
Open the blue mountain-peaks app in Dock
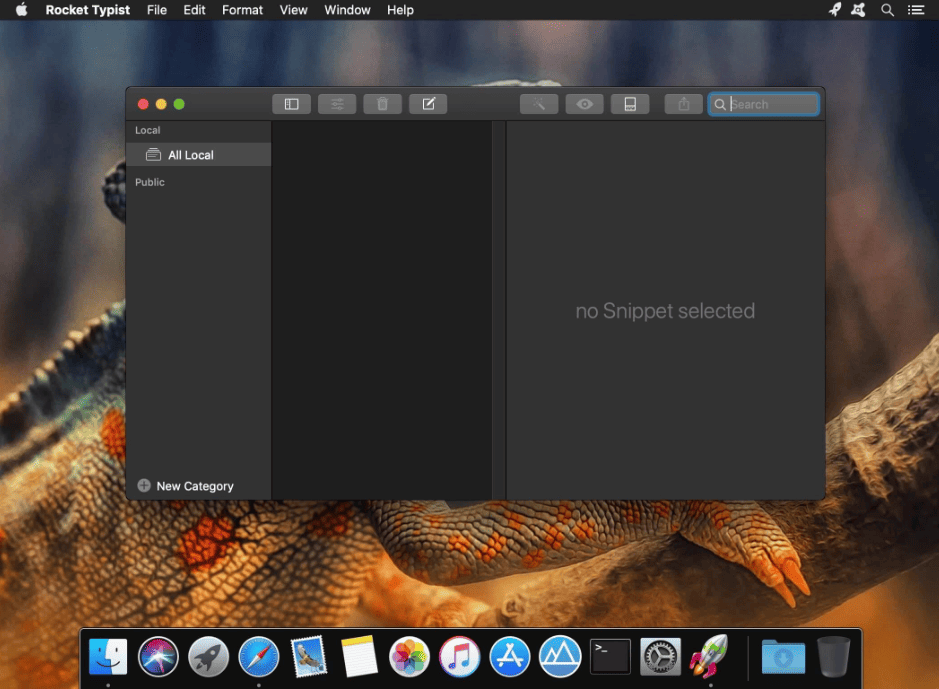tap(560, 657)
